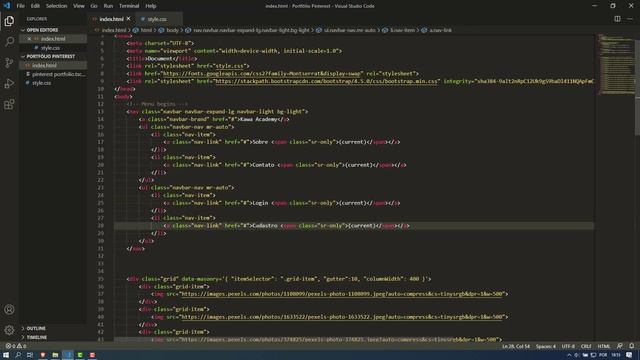Open the notifications bell in status bar

pyautogui.click(x=631, y=346)
